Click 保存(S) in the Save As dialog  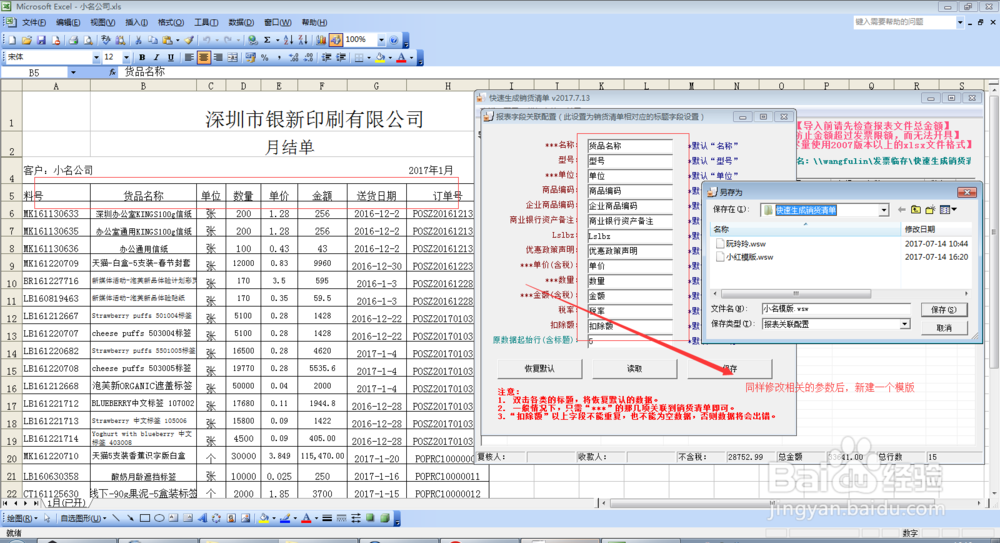coord(944,309)
